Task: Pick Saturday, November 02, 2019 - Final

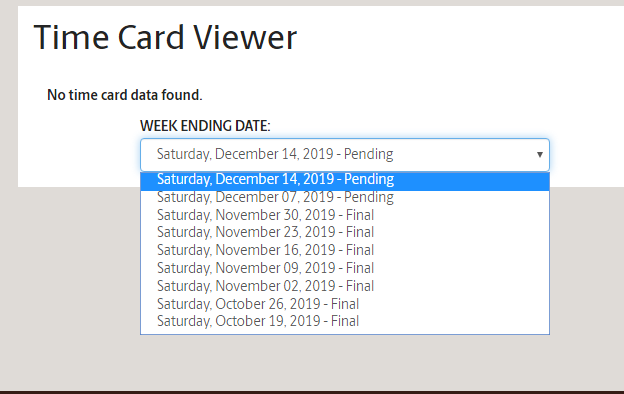Action: pyautogui.click(x=345, y=286)
